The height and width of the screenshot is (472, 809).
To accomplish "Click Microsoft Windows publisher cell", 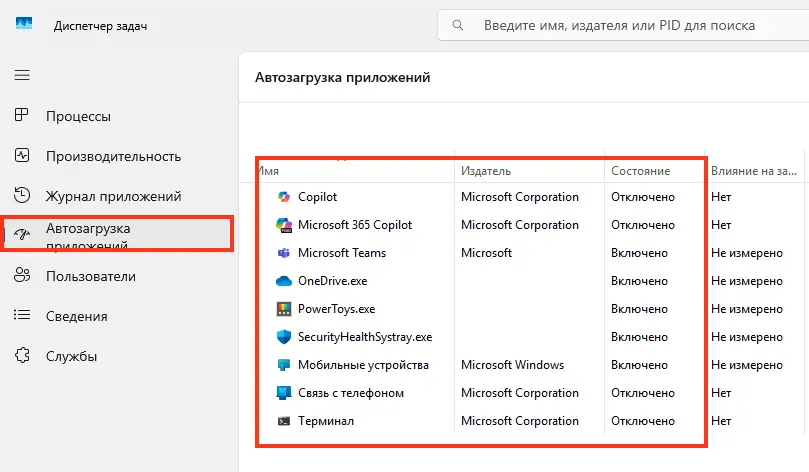I will coord(512,365).
